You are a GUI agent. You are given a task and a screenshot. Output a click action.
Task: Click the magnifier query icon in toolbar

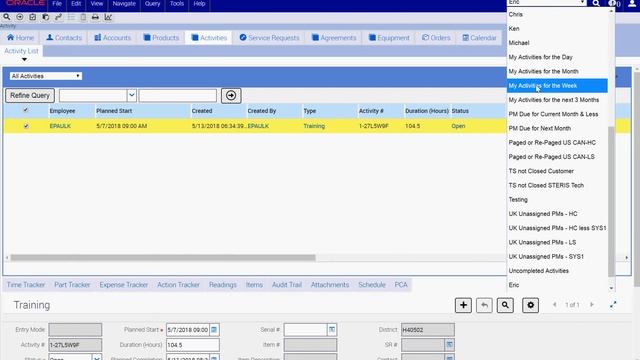[7, 17]
